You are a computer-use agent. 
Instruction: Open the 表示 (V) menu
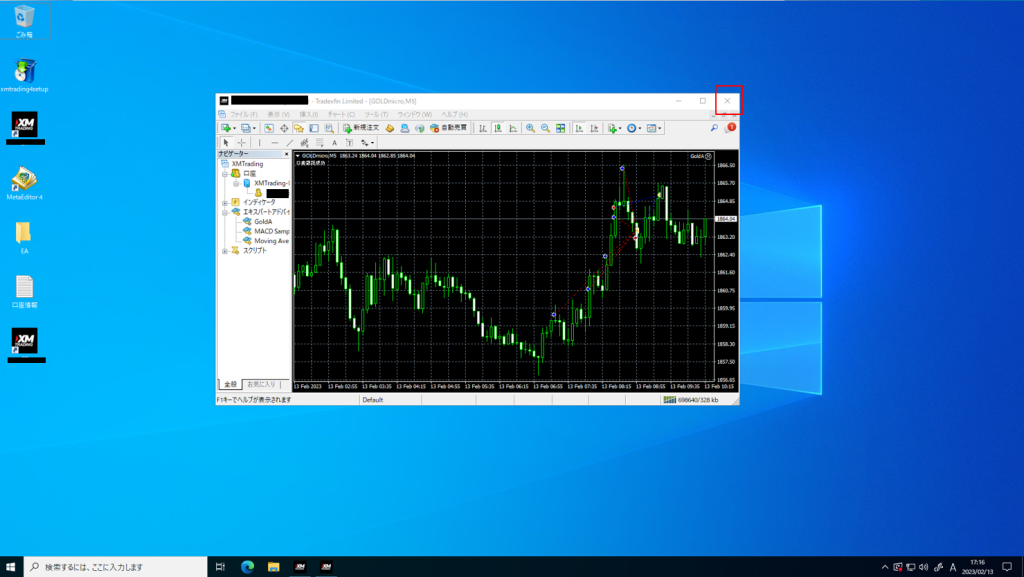[278, 115]
